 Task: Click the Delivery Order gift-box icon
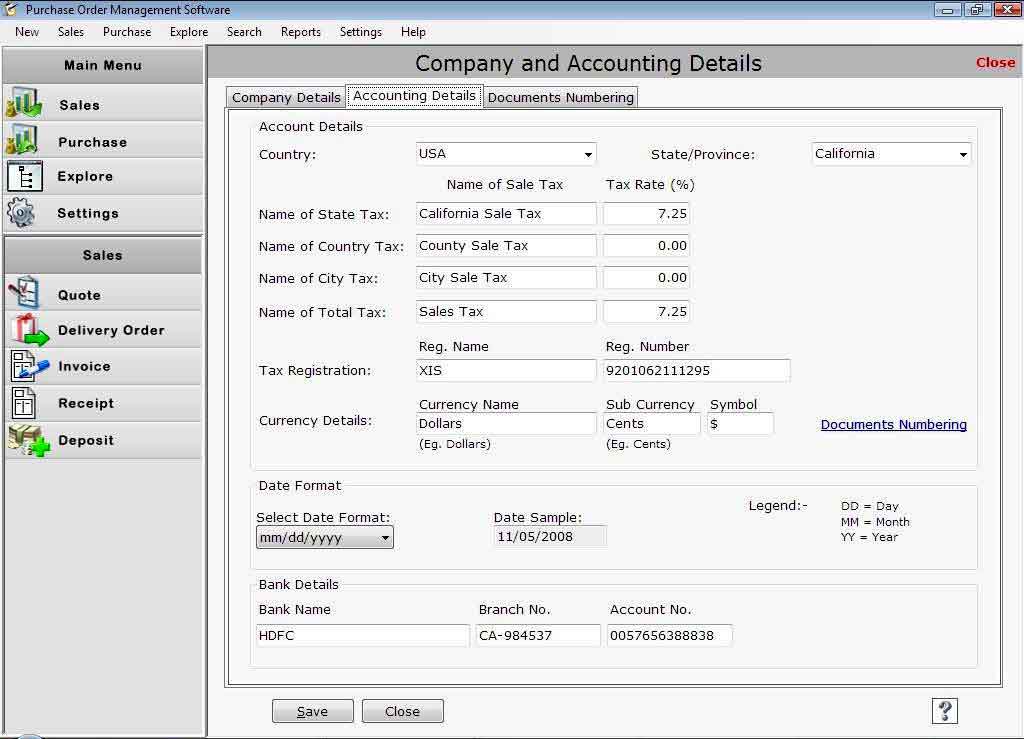point(29,330)
